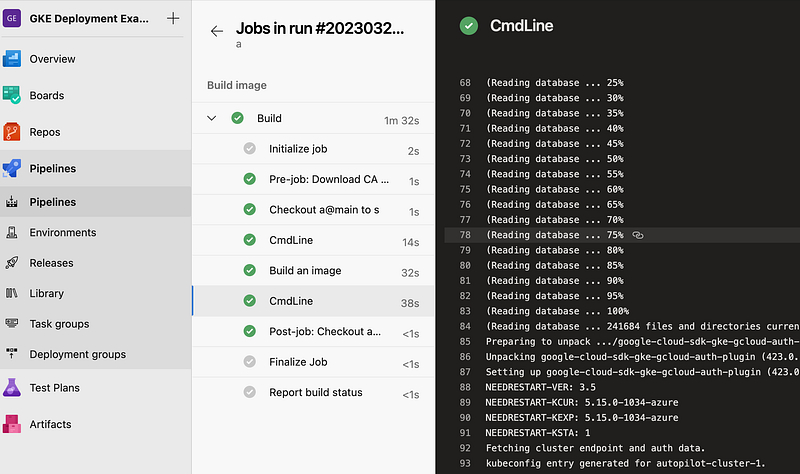800x474 pixels.
Task: Click the Artifacts icon
Action: [12, 424]
